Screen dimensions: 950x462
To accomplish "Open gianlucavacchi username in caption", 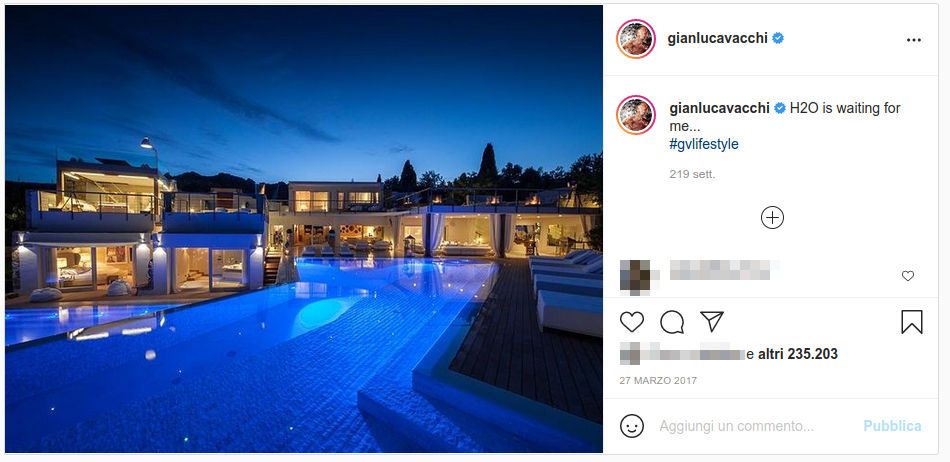I will [720, 108].
